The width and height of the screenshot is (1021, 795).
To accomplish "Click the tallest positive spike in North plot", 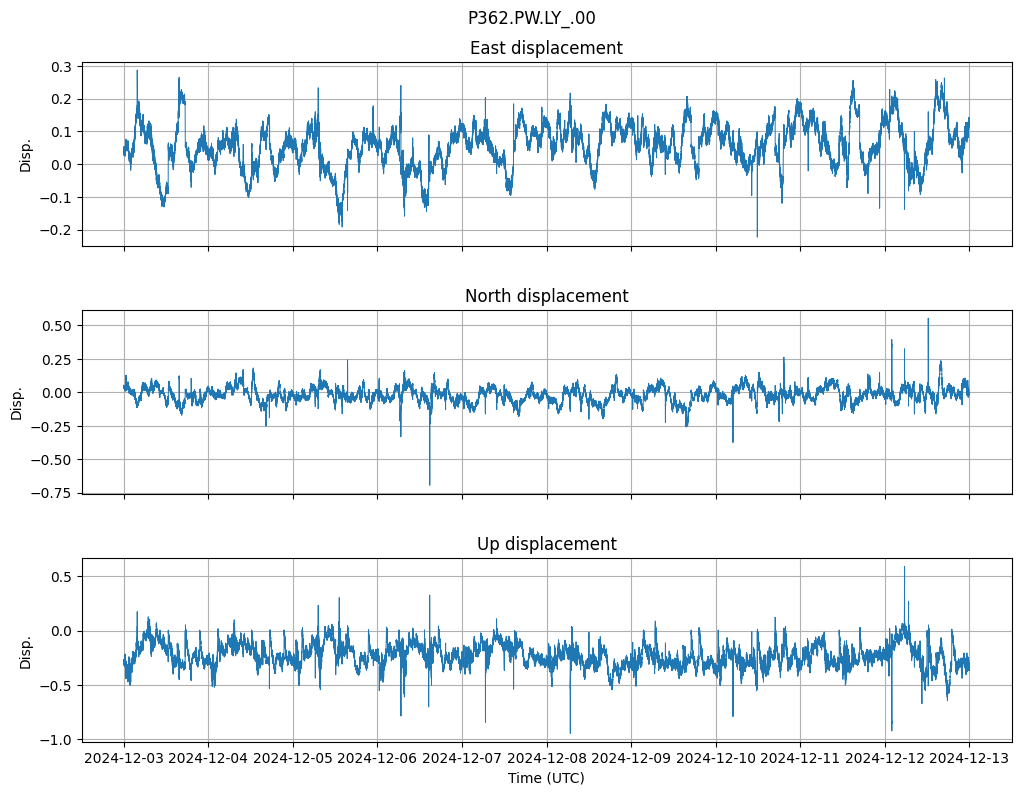I will coord(927,320).
